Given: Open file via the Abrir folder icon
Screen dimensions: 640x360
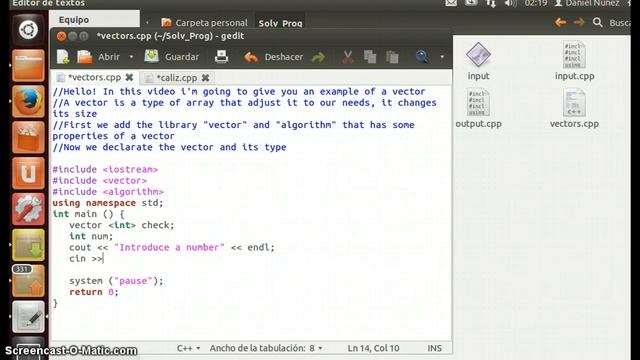Looking at the screenshot, I should (x=85, y=57).
